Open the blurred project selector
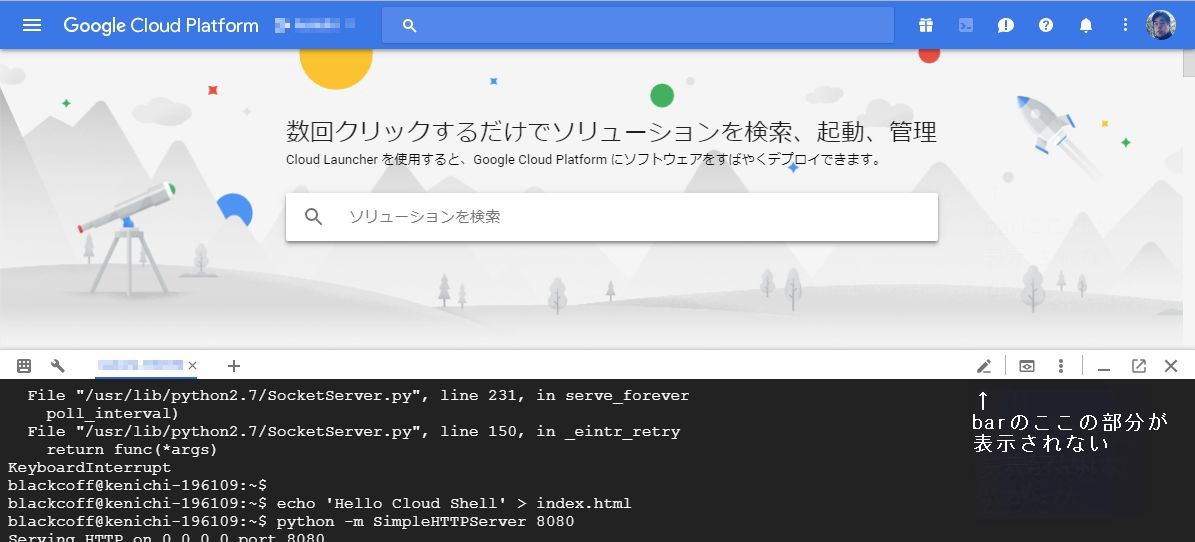This screenshot has width=1195, height=542. 315,24
